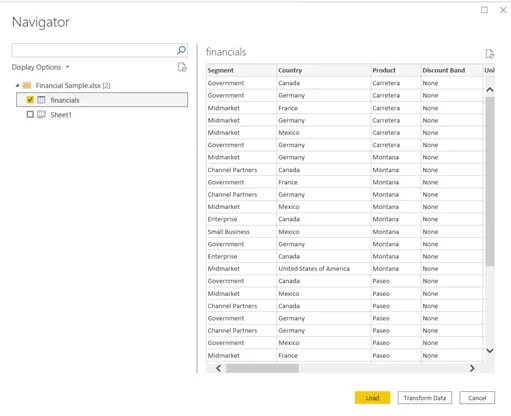Click the refresh file icon beside Display Options
Image resolution: width=511 pixels, height=416 pixels.
[x=182, y=67]
